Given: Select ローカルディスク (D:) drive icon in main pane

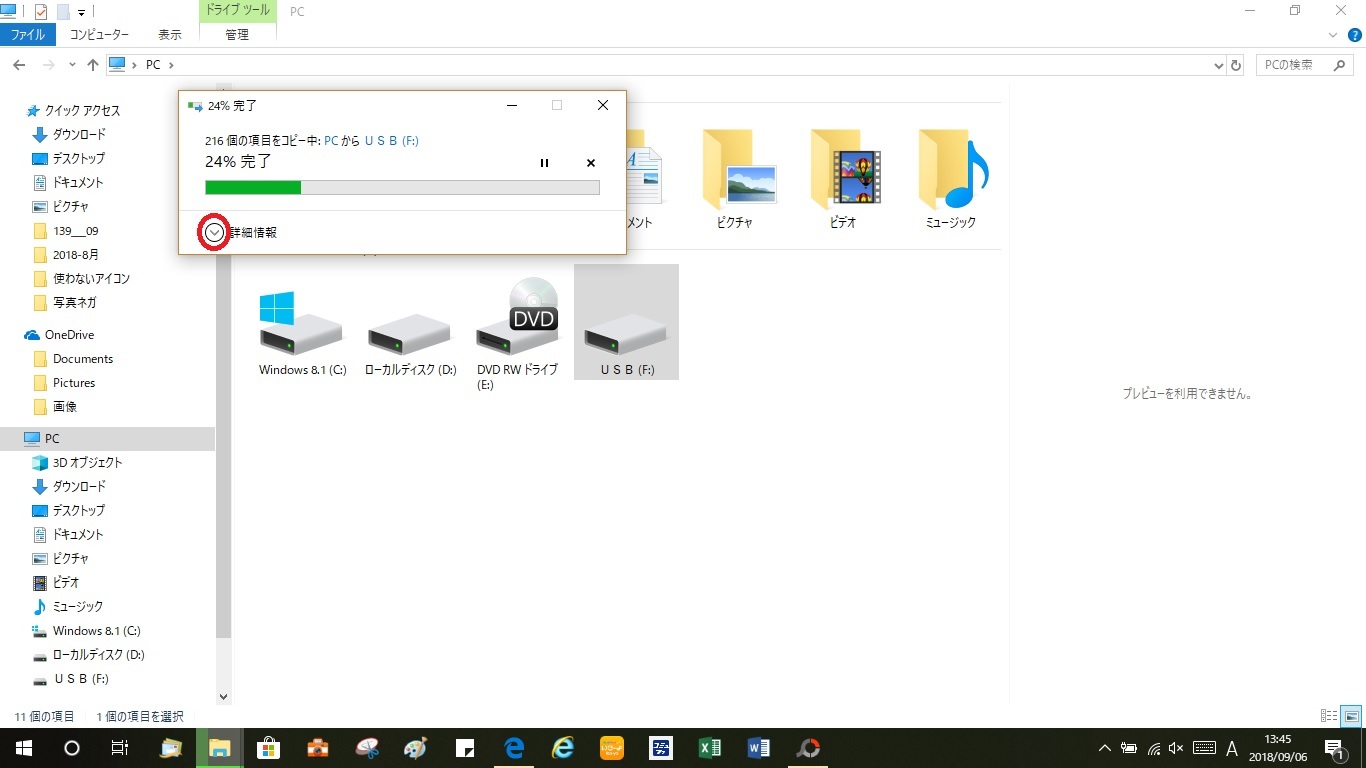Looking at the screenshot, I should click(x=410, y=344).
